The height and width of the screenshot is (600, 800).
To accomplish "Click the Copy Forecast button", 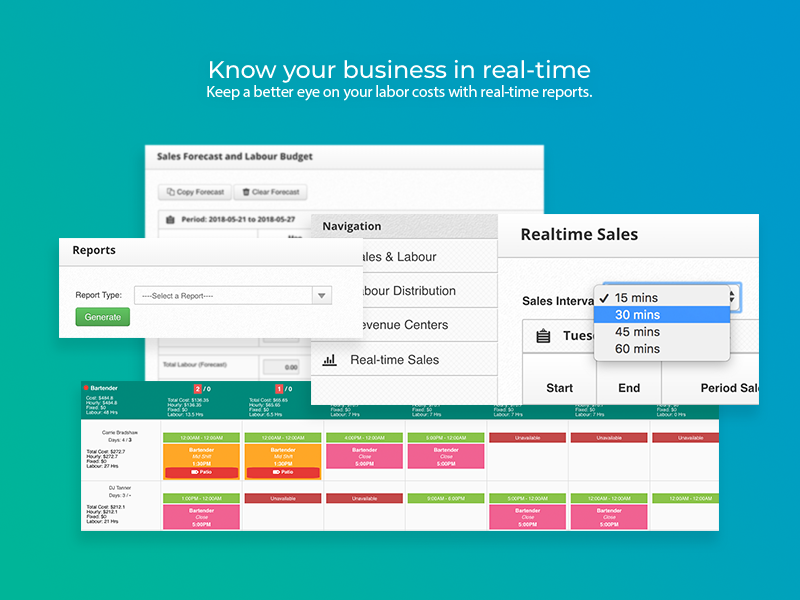I will (x=195, y=192).
